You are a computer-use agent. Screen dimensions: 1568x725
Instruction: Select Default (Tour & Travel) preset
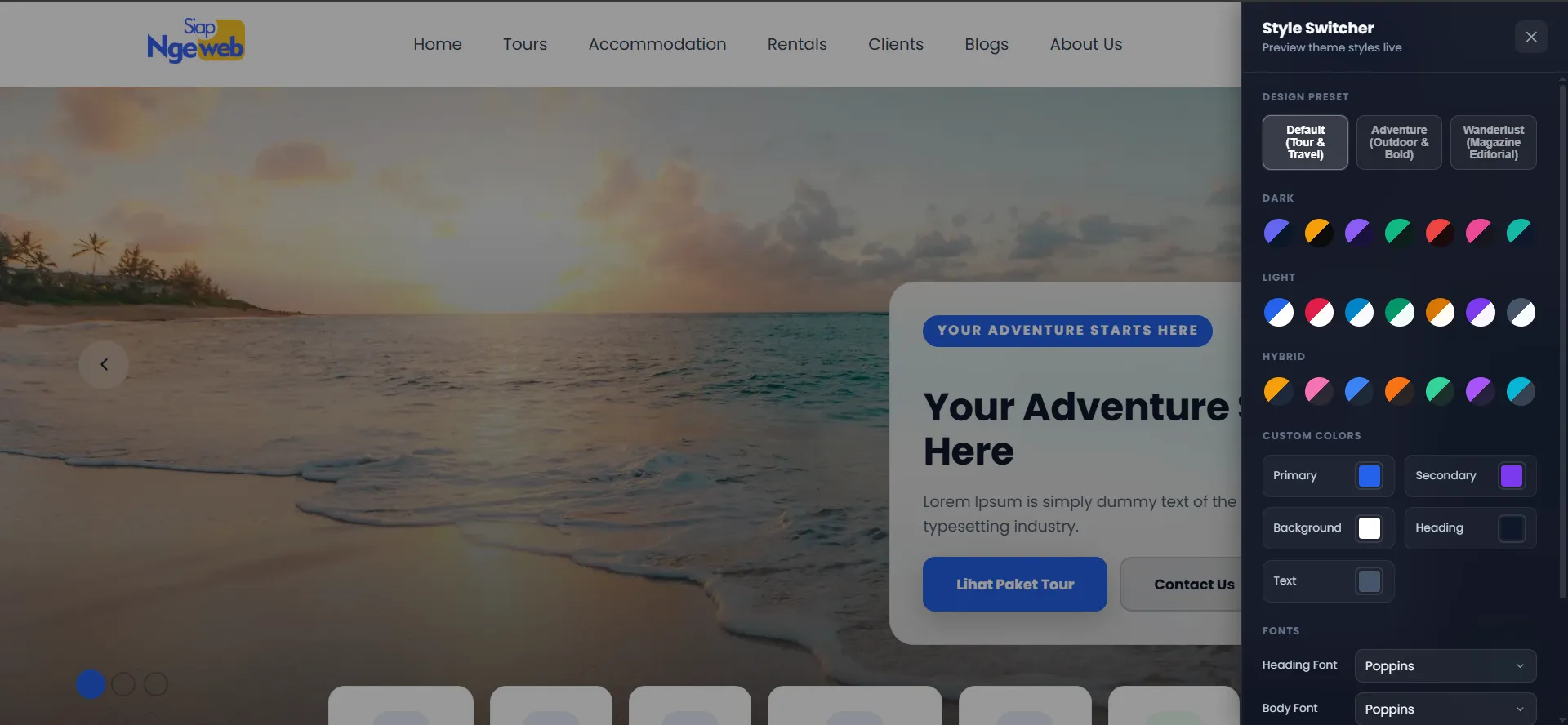tap(1305, 142)
